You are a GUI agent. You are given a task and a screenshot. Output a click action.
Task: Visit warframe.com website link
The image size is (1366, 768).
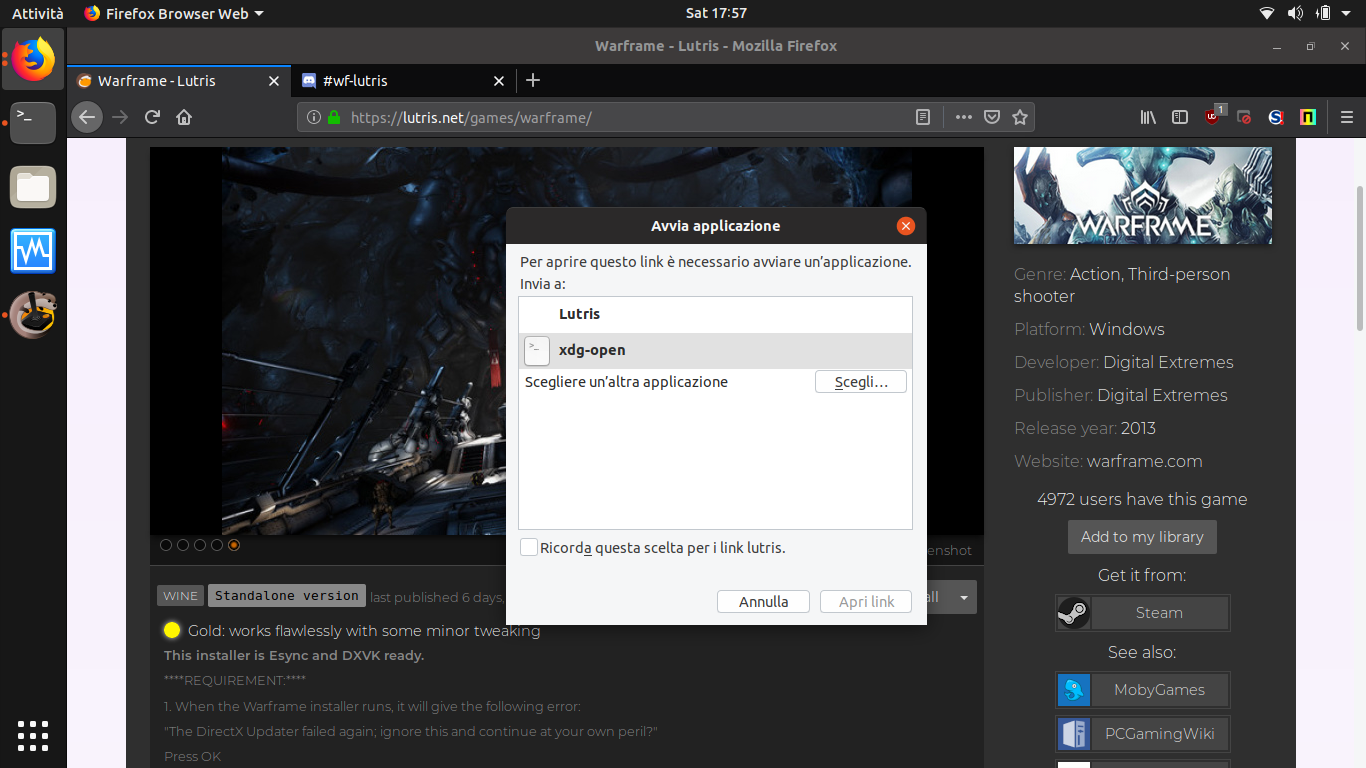point(1144,461)
